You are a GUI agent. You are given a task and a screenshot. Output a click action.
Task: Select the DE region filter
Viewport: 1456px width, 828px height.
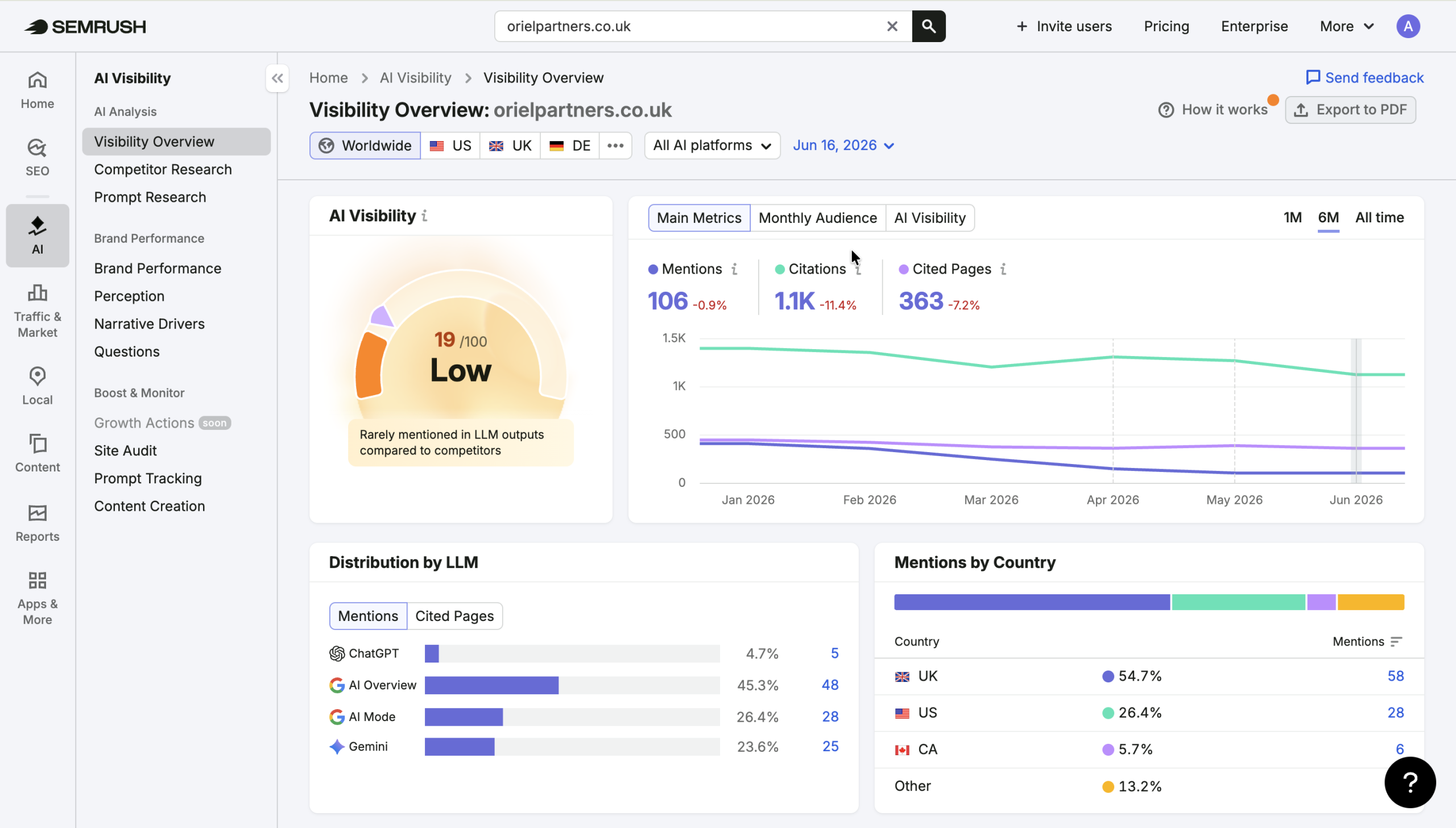tap(570, 146)
